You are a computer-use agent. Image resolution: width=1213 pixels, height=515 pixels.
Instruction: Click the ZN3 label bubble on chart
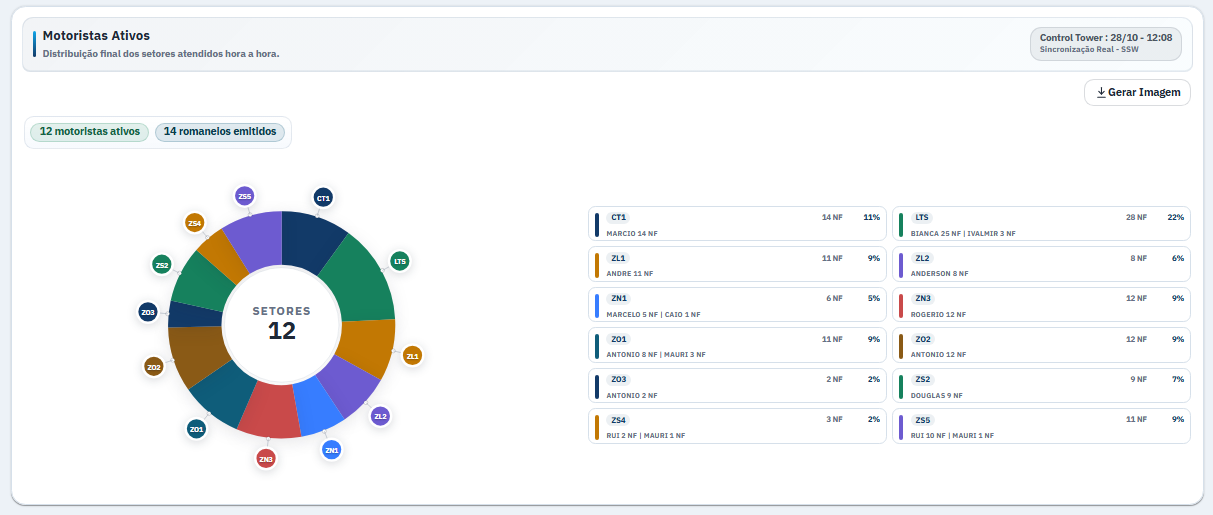pyautogui.click(x=265, y=459)
